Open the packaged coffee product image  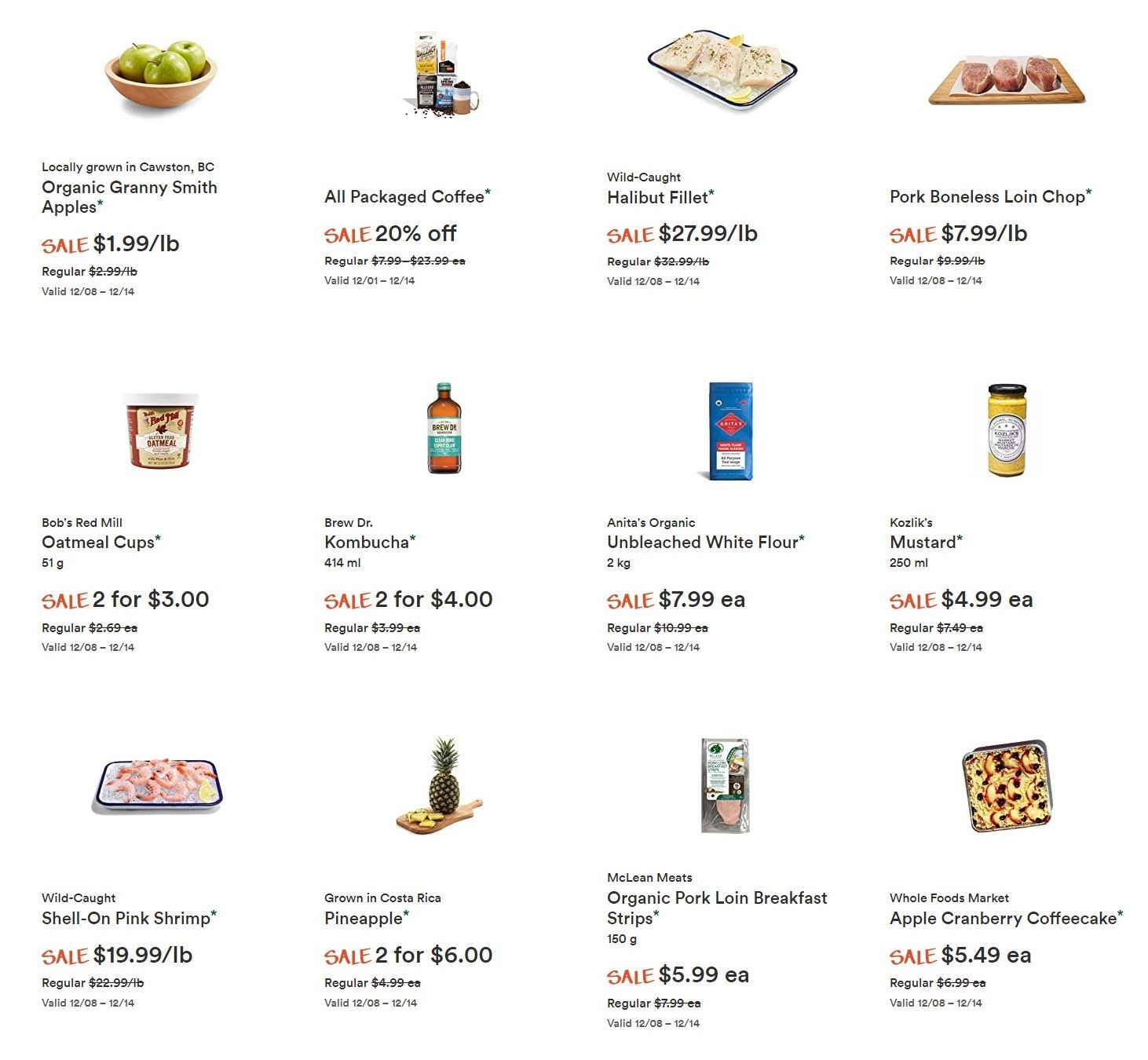[442, 75]
